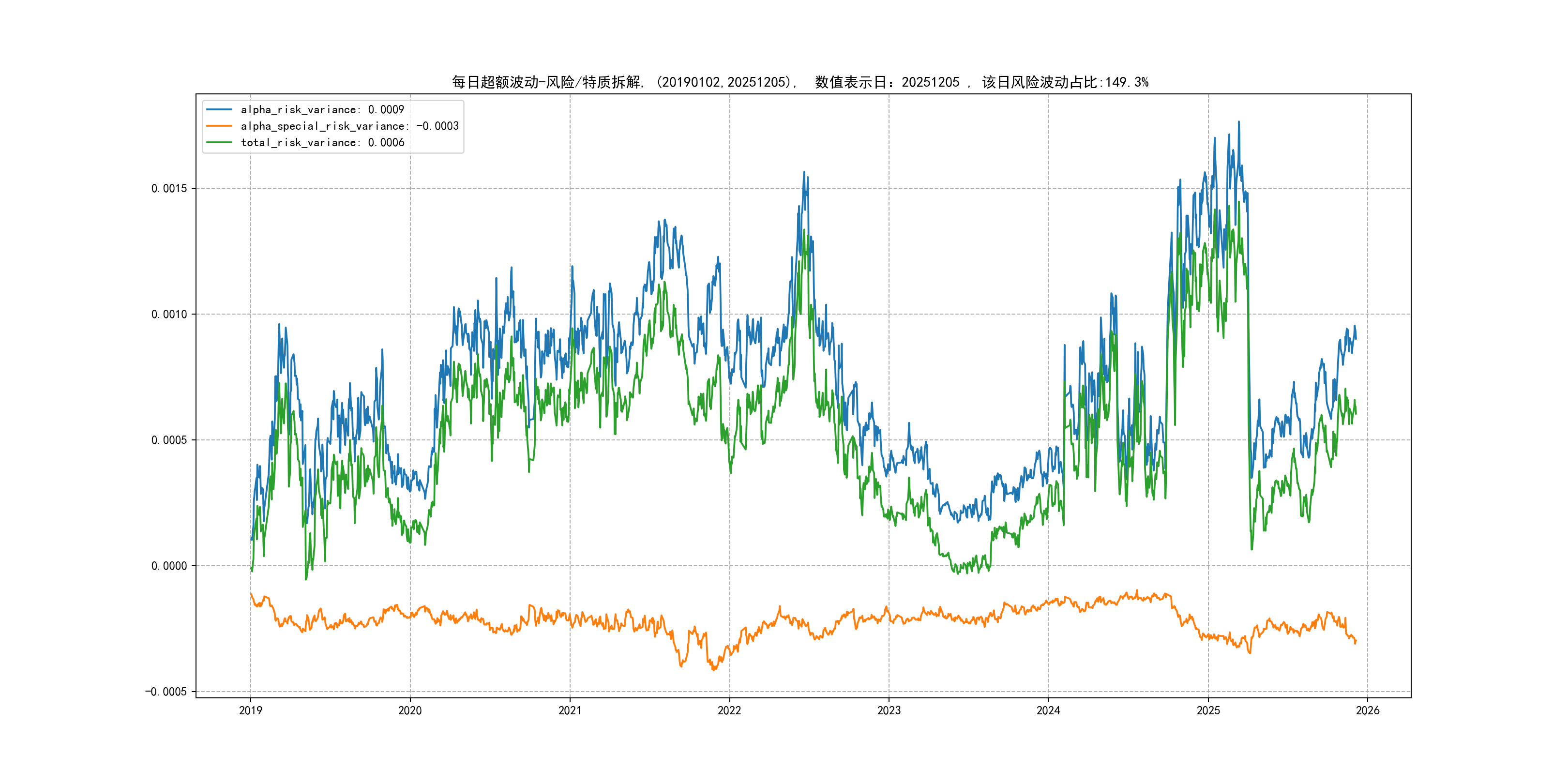
Task: Click the -0.0005 y-axis tick label
Action: 166,692
